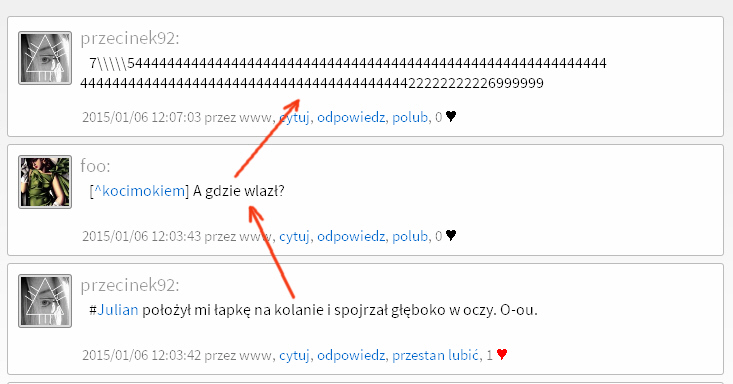The height and width of the screenshot is (384, 733).
Task: Open foo's green dress avatar
Action: click(45, 182)
